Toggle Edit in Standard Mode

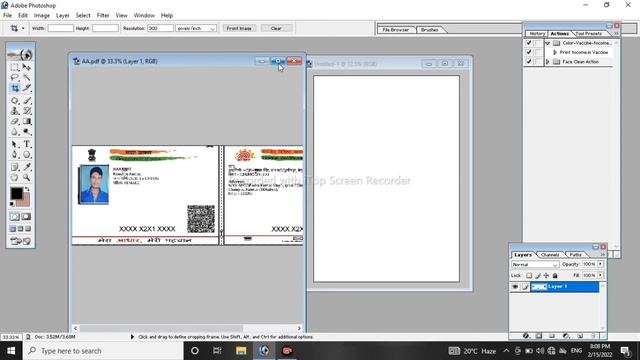click(15, 217)
